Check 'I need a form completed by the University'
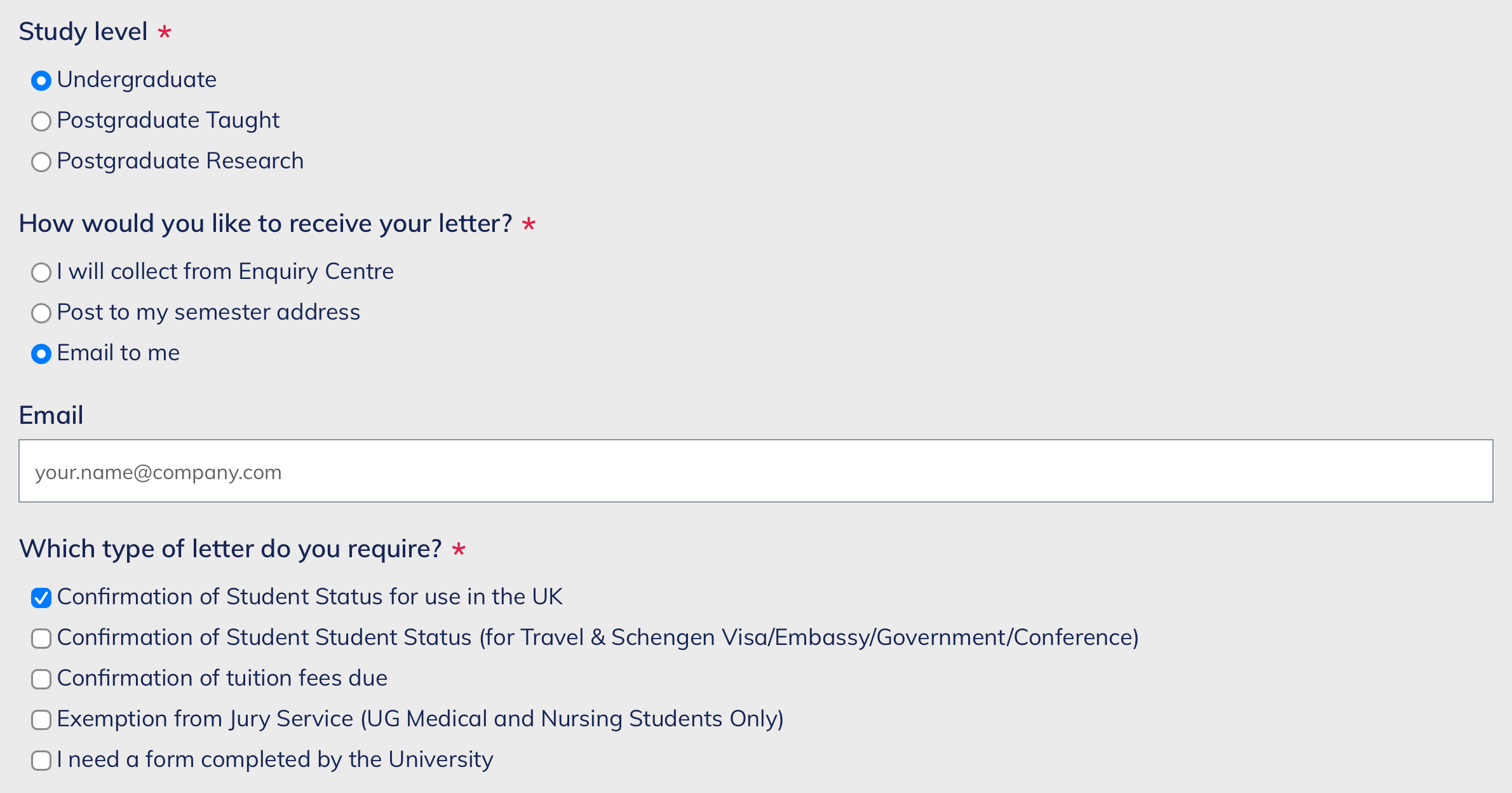Image resolution: width=1512 pixels, height=793 pixels. pyautogui.click(x=41, y=761)
